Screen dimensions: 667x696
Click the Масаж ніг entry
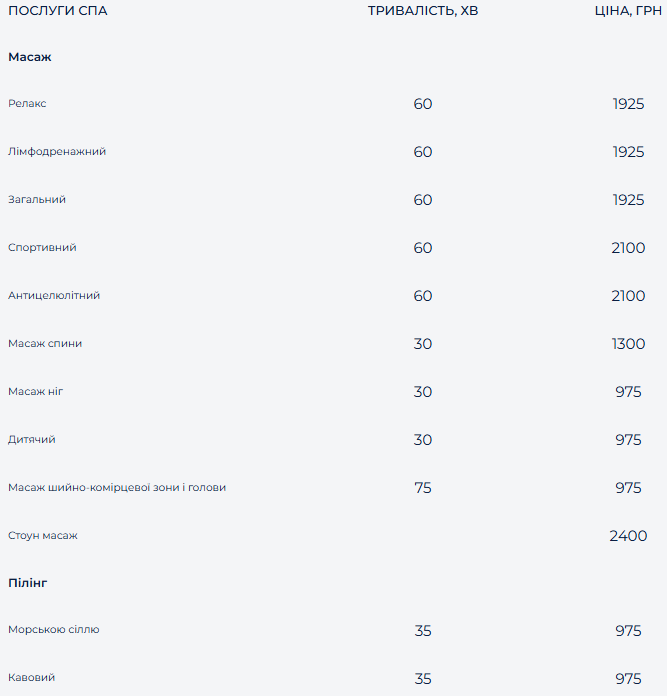36,392
